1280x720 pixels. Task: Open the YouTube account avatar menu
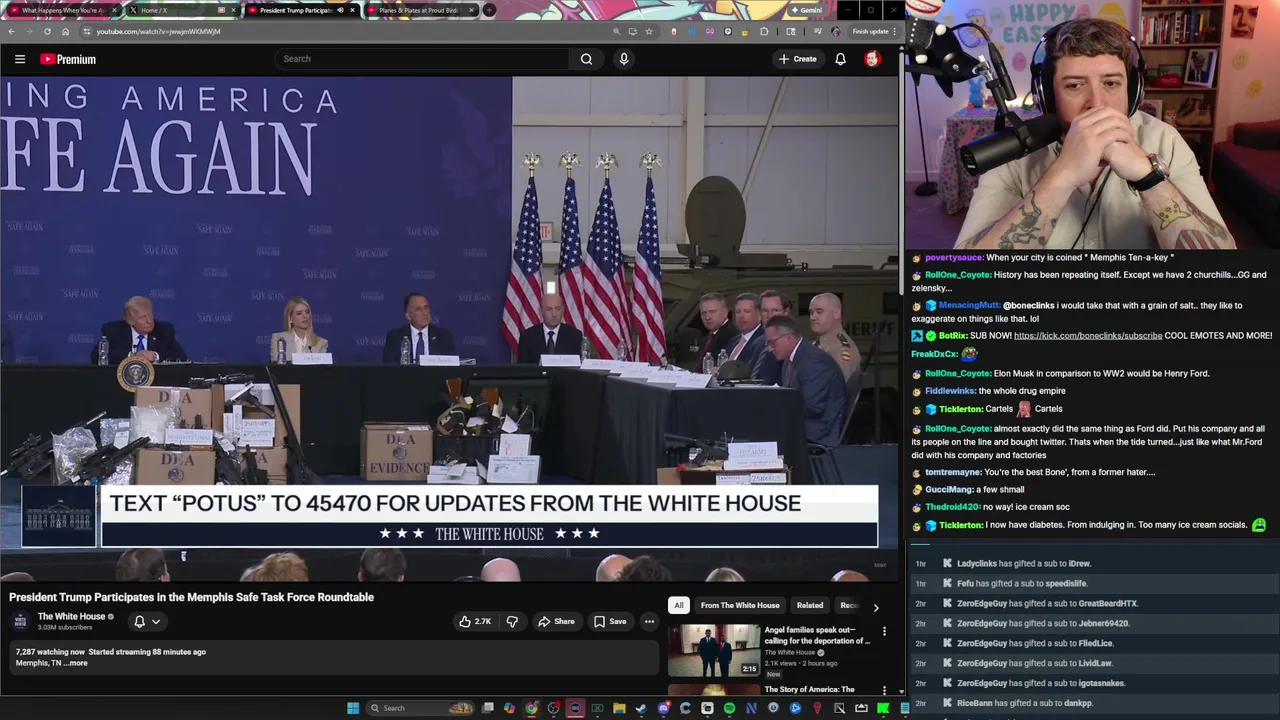(x=872, y=59)
